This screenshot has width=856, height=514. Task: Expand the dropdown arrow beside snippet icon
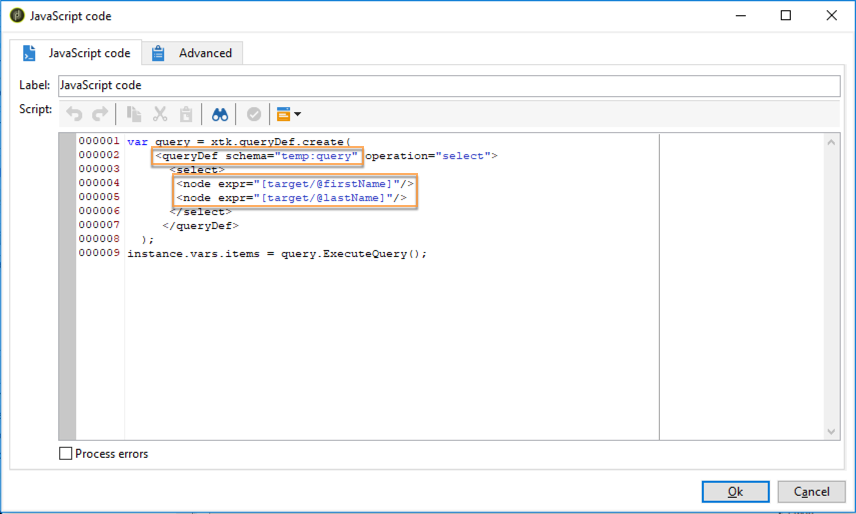tap(298, 114)
